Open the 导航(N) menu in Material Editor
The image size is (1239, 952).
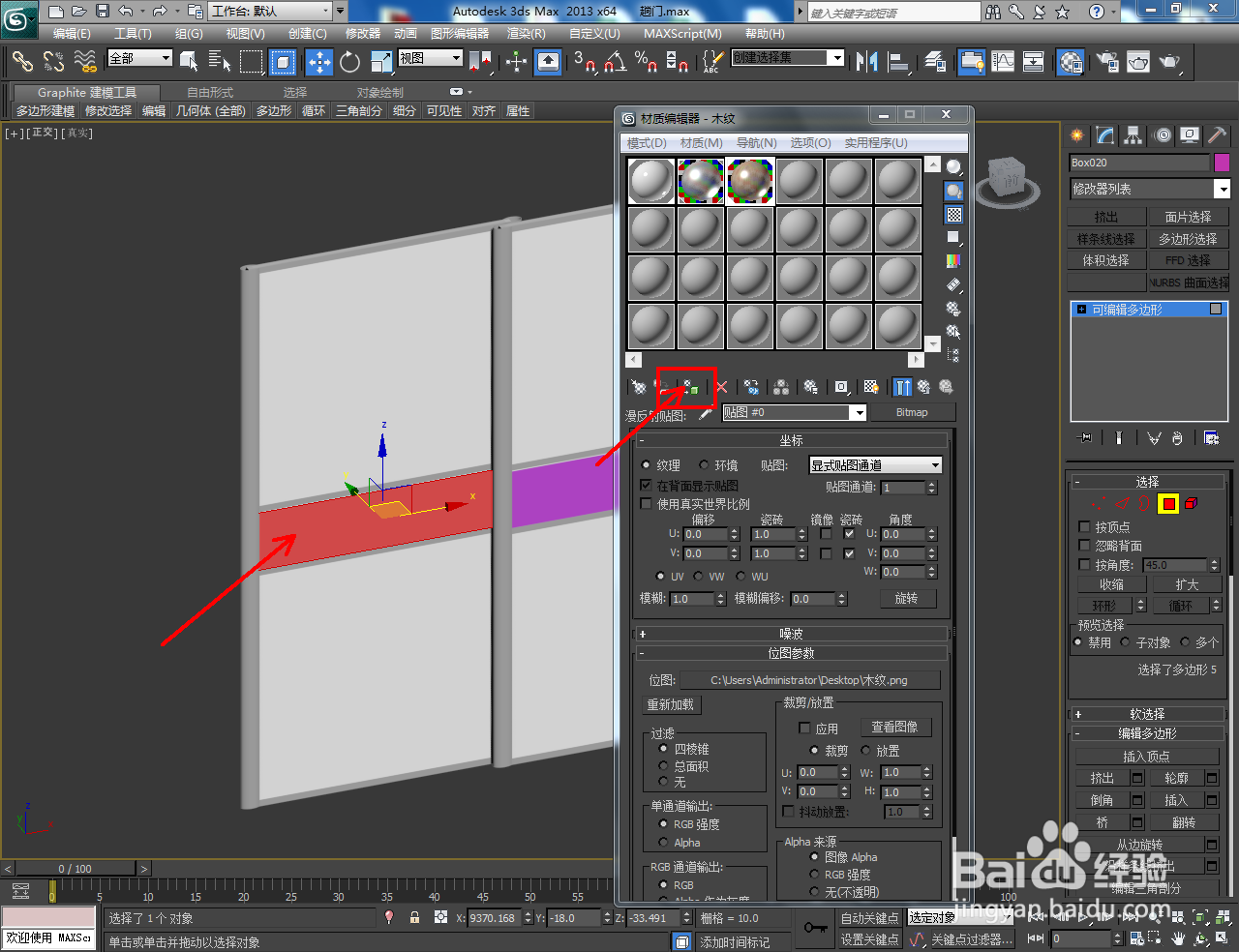[x=756, y=142]
